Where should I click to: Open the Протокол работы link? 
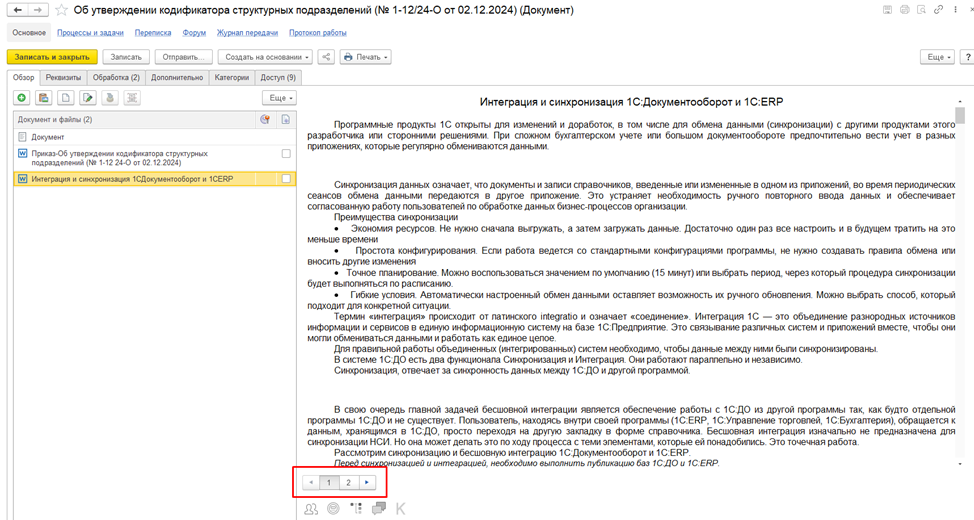click(x=317, y=32)
